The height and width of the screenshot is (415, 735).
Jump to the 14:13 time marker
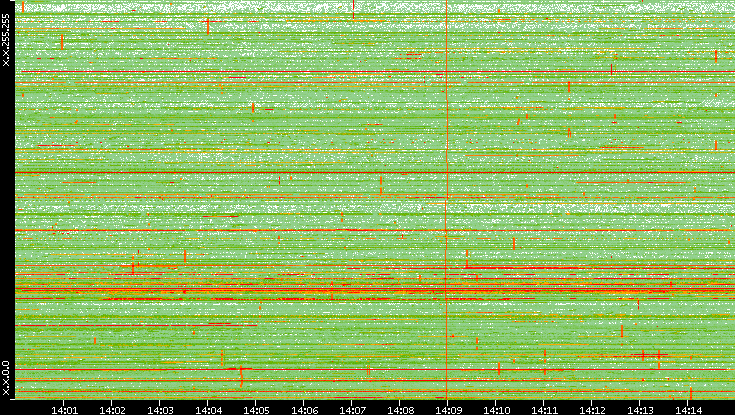(x=641, y=409)
